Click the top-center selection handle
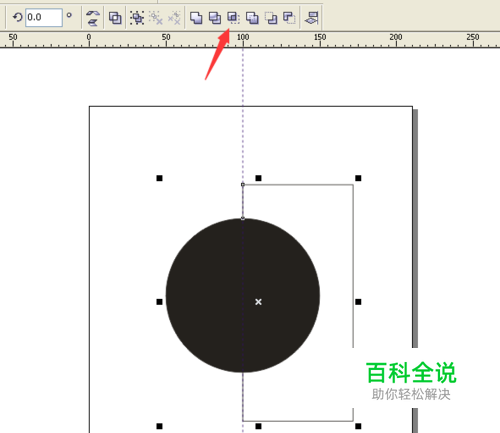Image resolution: width=500 pixels, height=433 pixels. 258,178
